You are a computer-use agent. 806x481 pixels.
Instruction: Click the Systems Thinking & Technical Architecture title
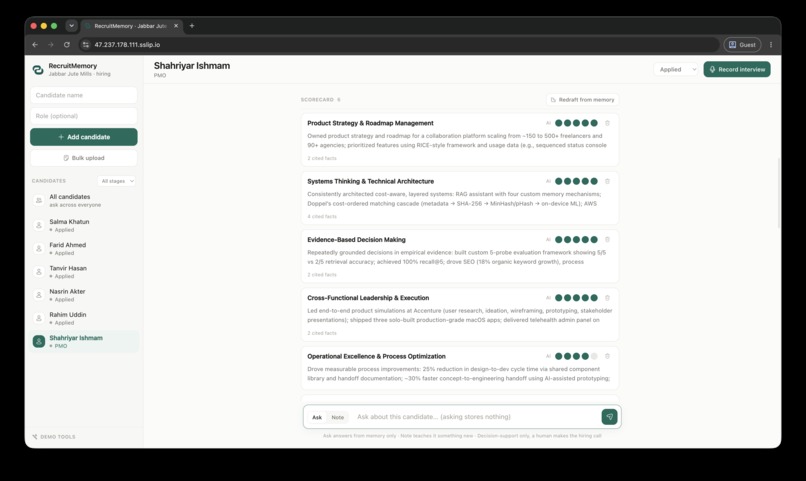pos(371,181)
